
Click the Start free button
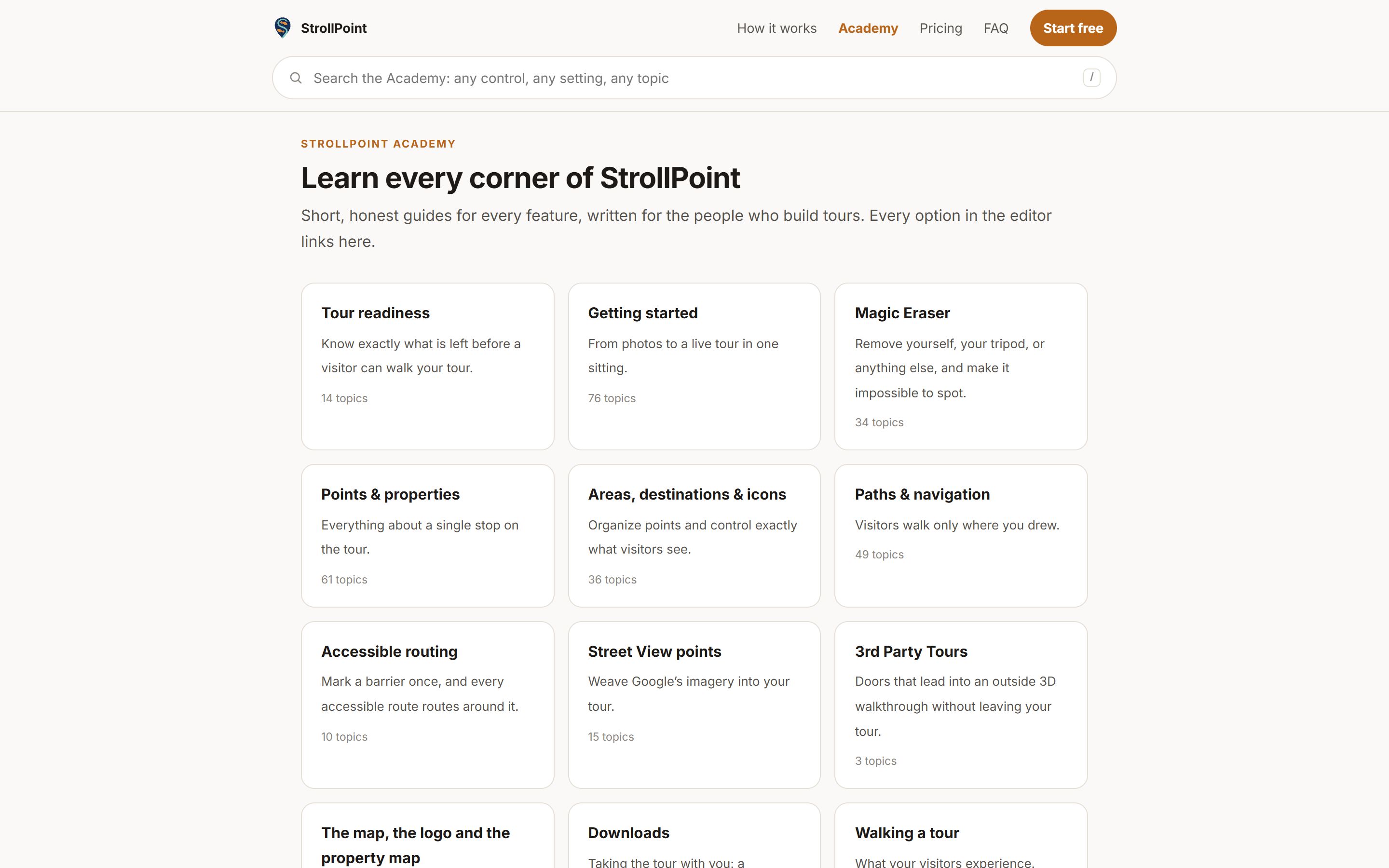tap(1073, 28)
